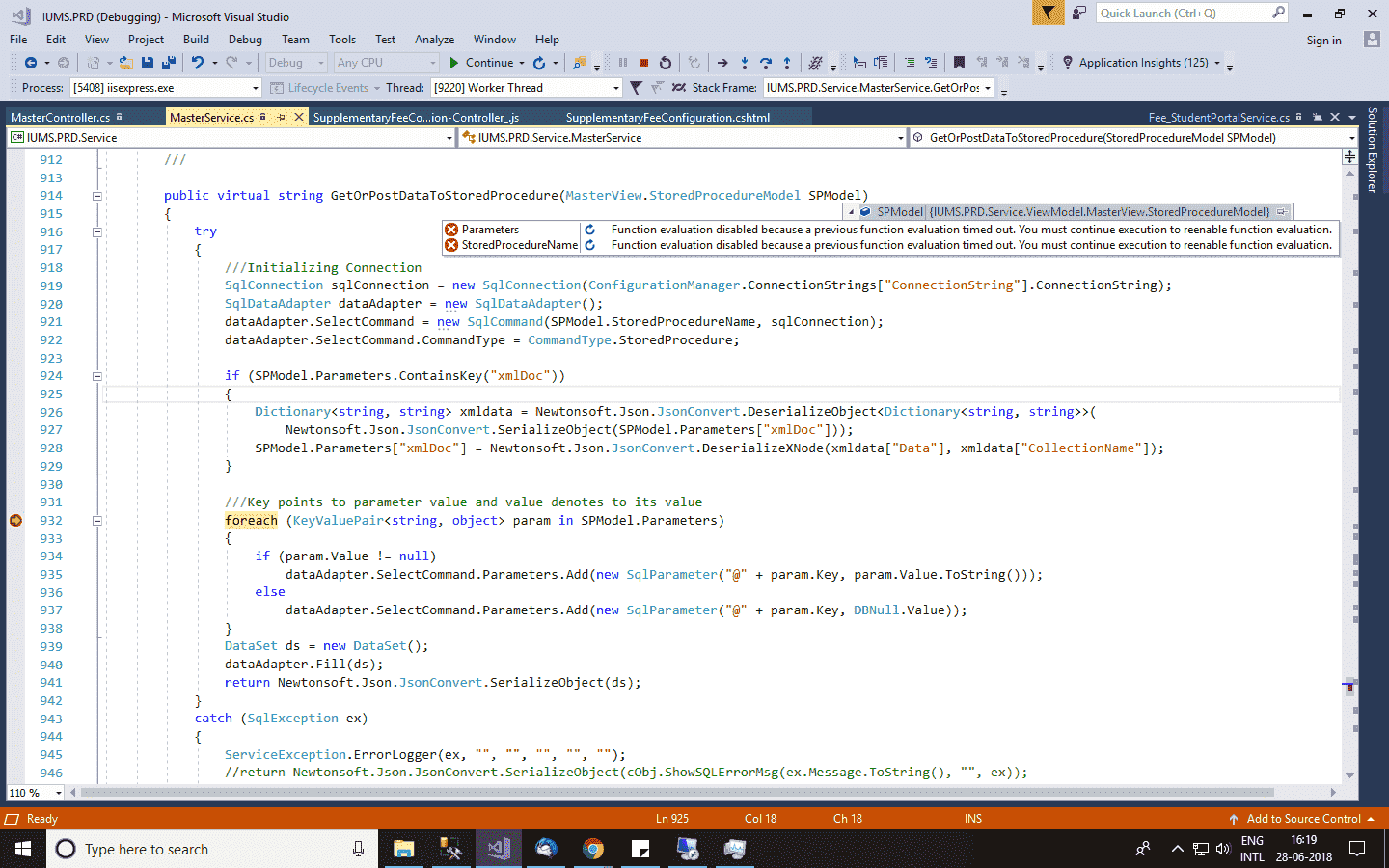Click the Find in Files icon

(x=580, y=63)
